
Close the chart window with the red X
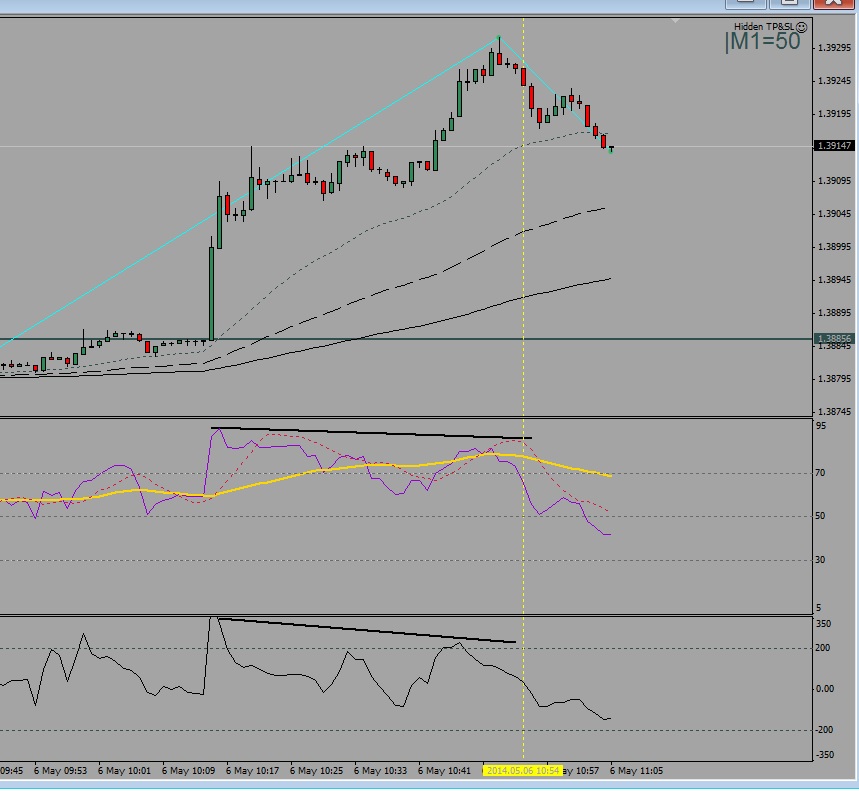834,3
